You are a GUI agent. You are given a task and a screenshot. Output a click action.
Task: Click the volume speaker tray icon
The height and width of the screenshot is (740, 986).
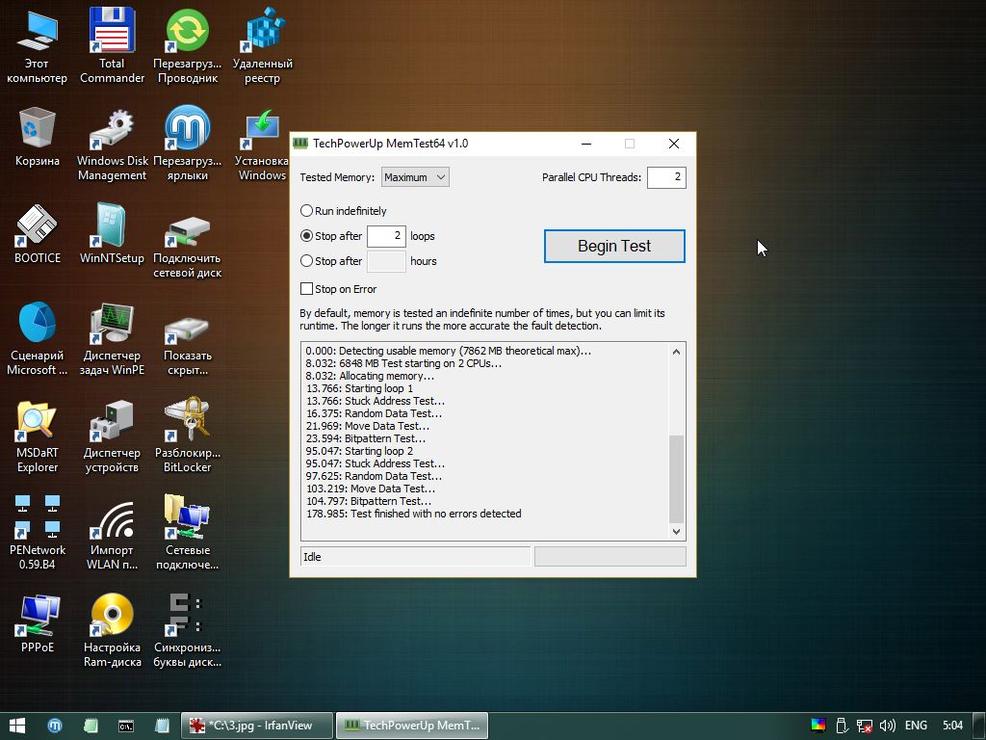click(x=887, y=726)
